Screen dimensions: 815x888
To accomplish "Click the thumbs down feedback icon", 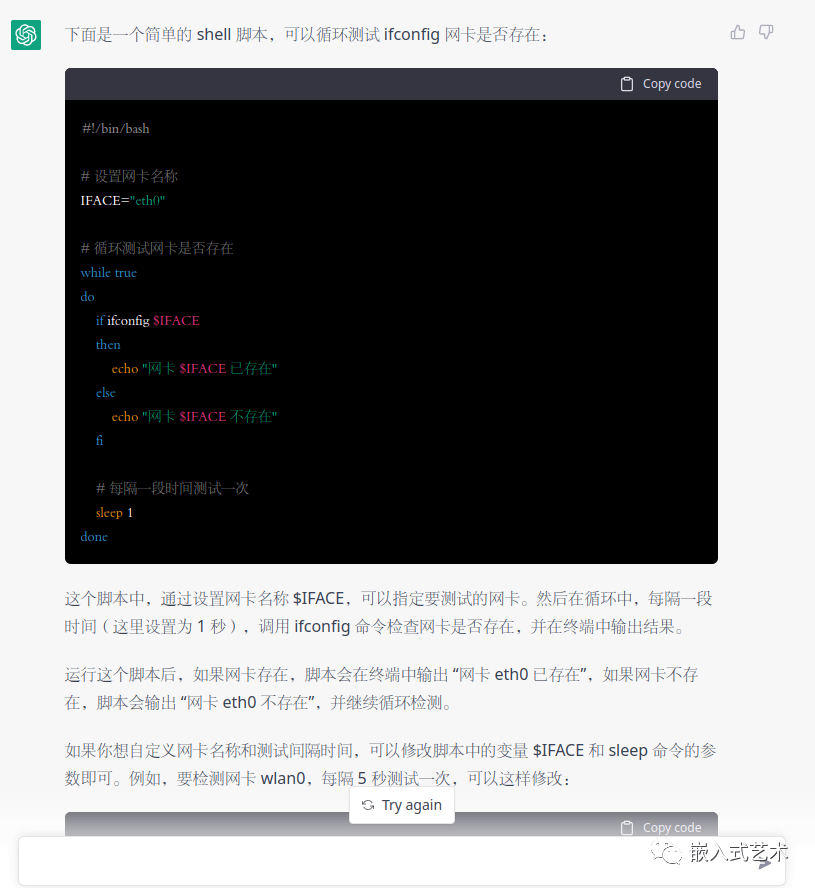I will point(766,32).
